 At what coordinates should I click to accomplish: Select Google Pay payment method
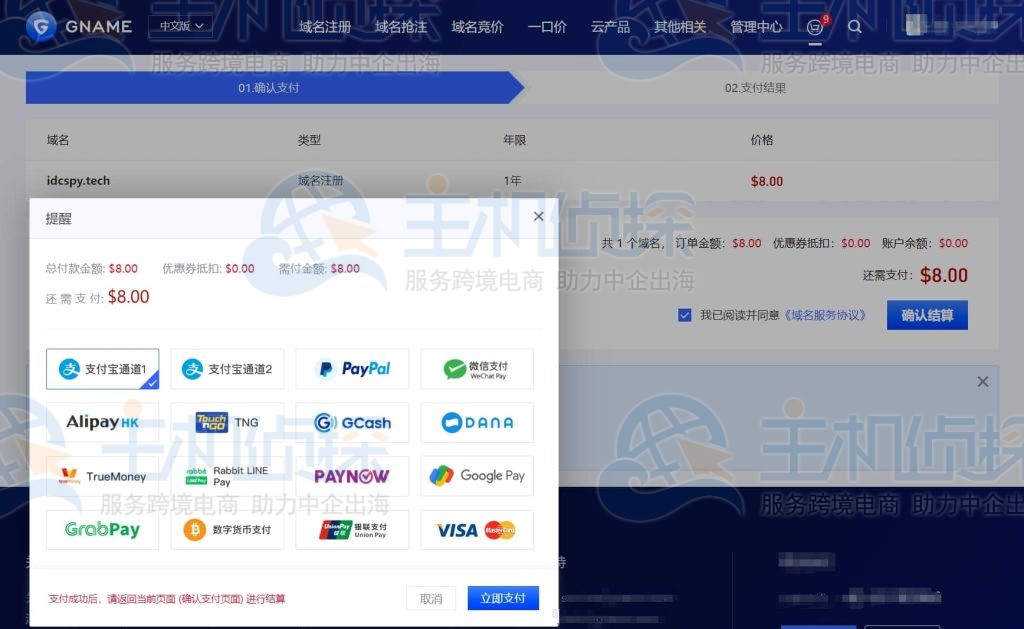coord(477,476)
